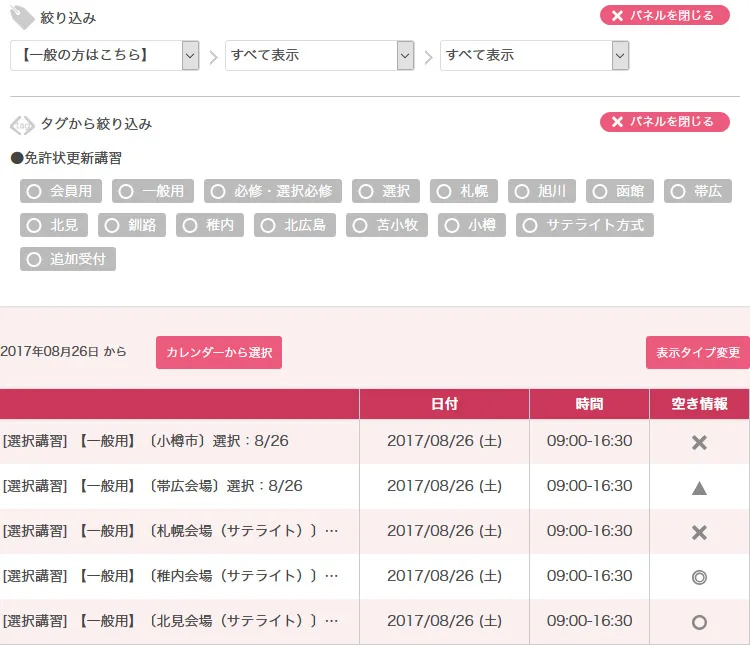Click the ◎ availability icon for 稚内会場
This screenshot has height=645, width=750.
[x=699, y=577]
